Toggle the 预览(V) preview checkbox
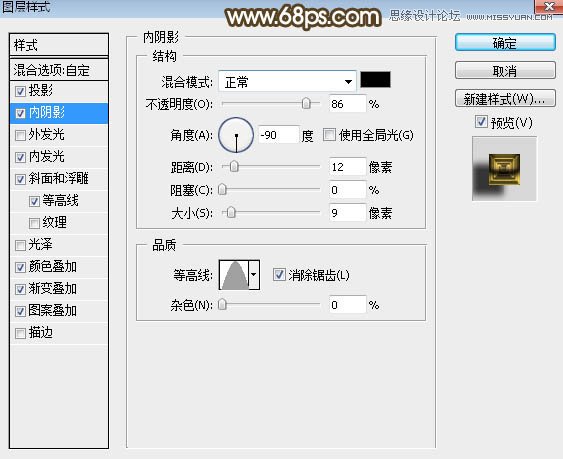 click(x=481, y=122)
